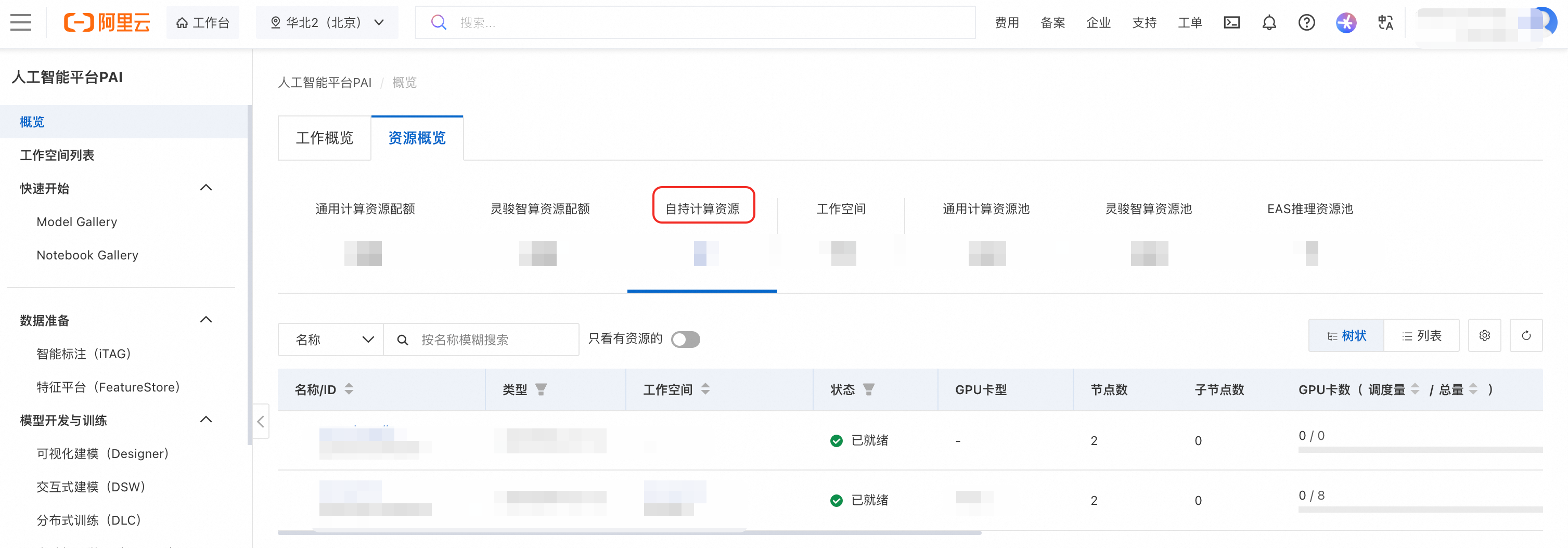Open the 支持 menu
Viewport: 1568px width, 548px height.
pos(1143,22)
